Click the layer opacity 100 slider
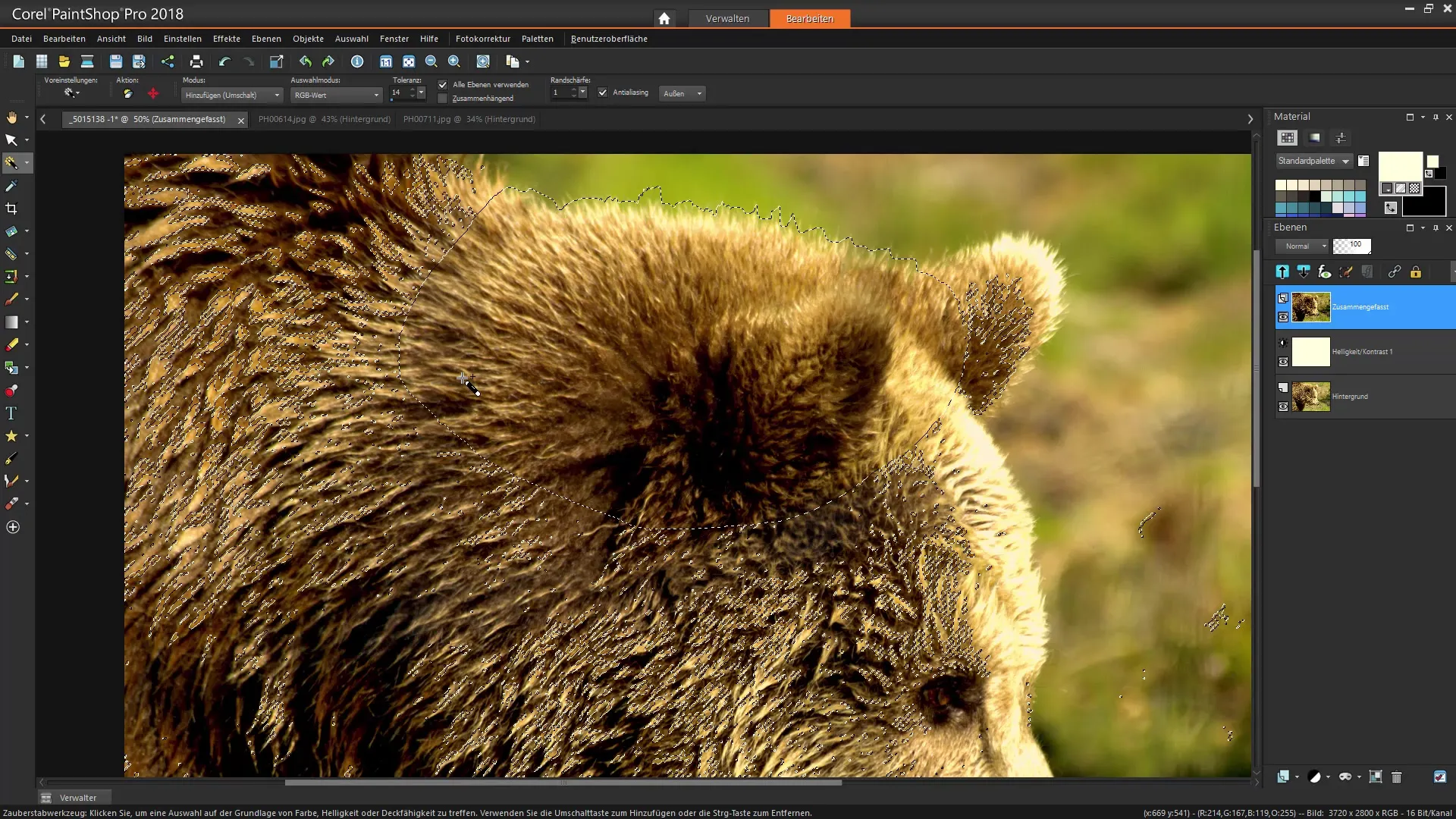 (x=1352, y=246)
